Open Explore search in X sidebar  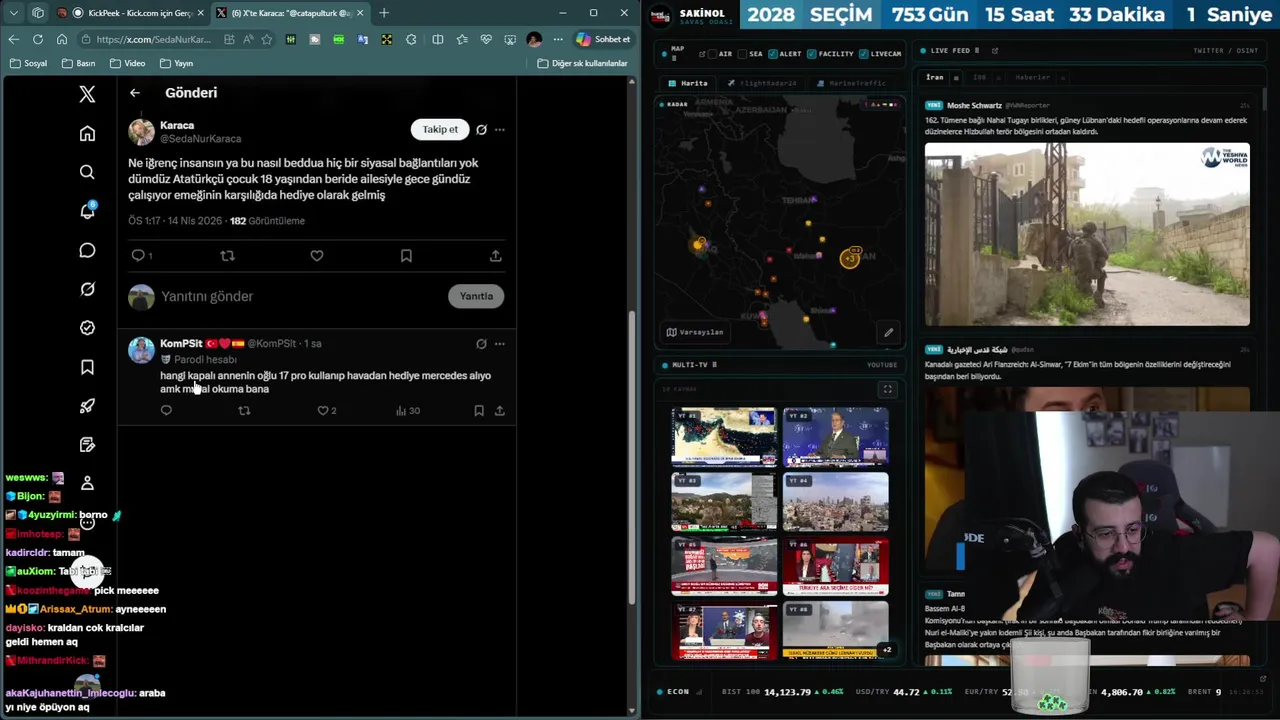tap(87, 172)
